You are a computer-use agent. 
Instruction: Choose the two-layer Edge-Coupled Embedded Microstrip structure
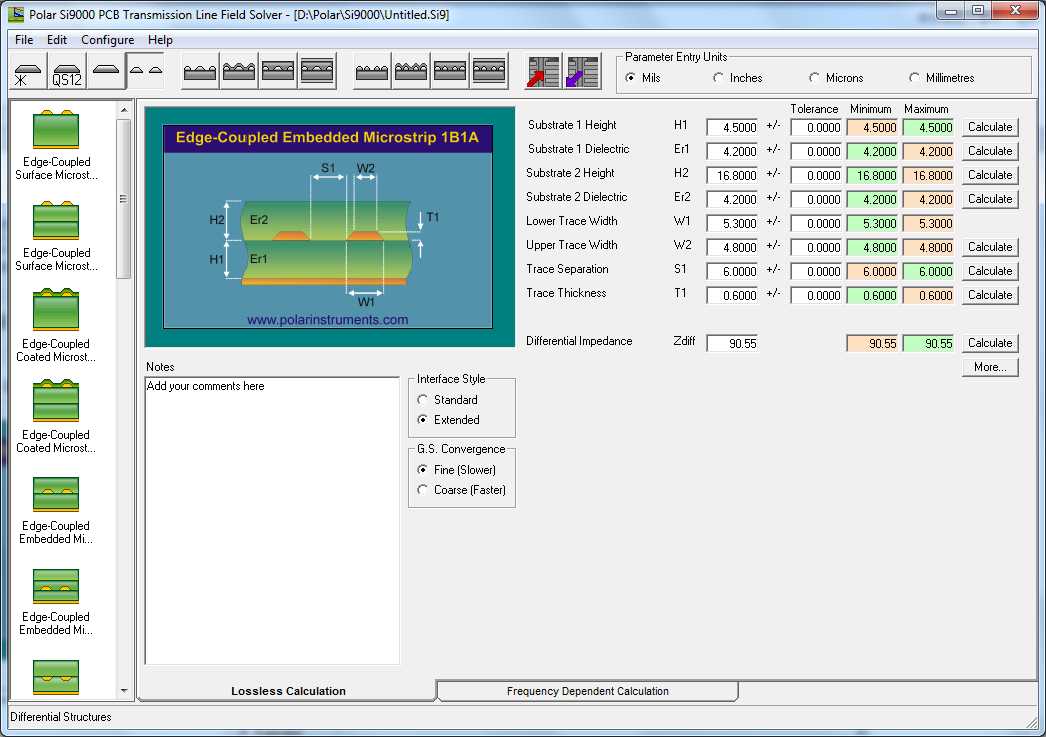point(56,510)
